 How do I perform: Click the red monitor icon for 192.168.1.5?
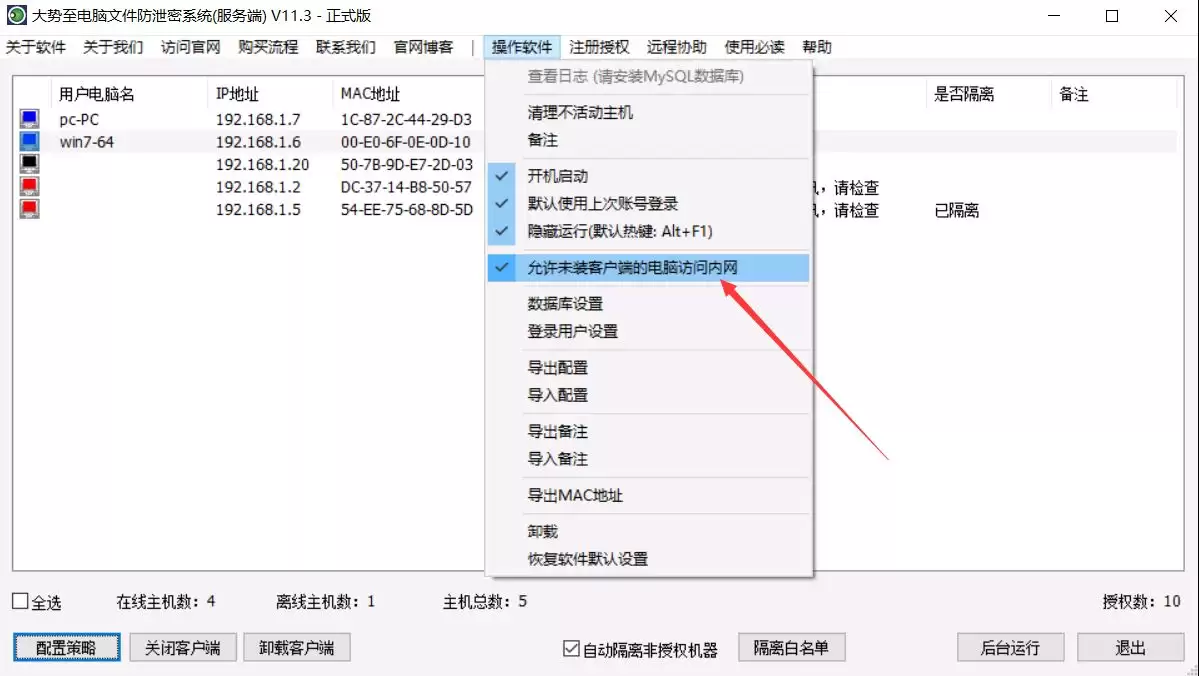[x=29, y=209]
